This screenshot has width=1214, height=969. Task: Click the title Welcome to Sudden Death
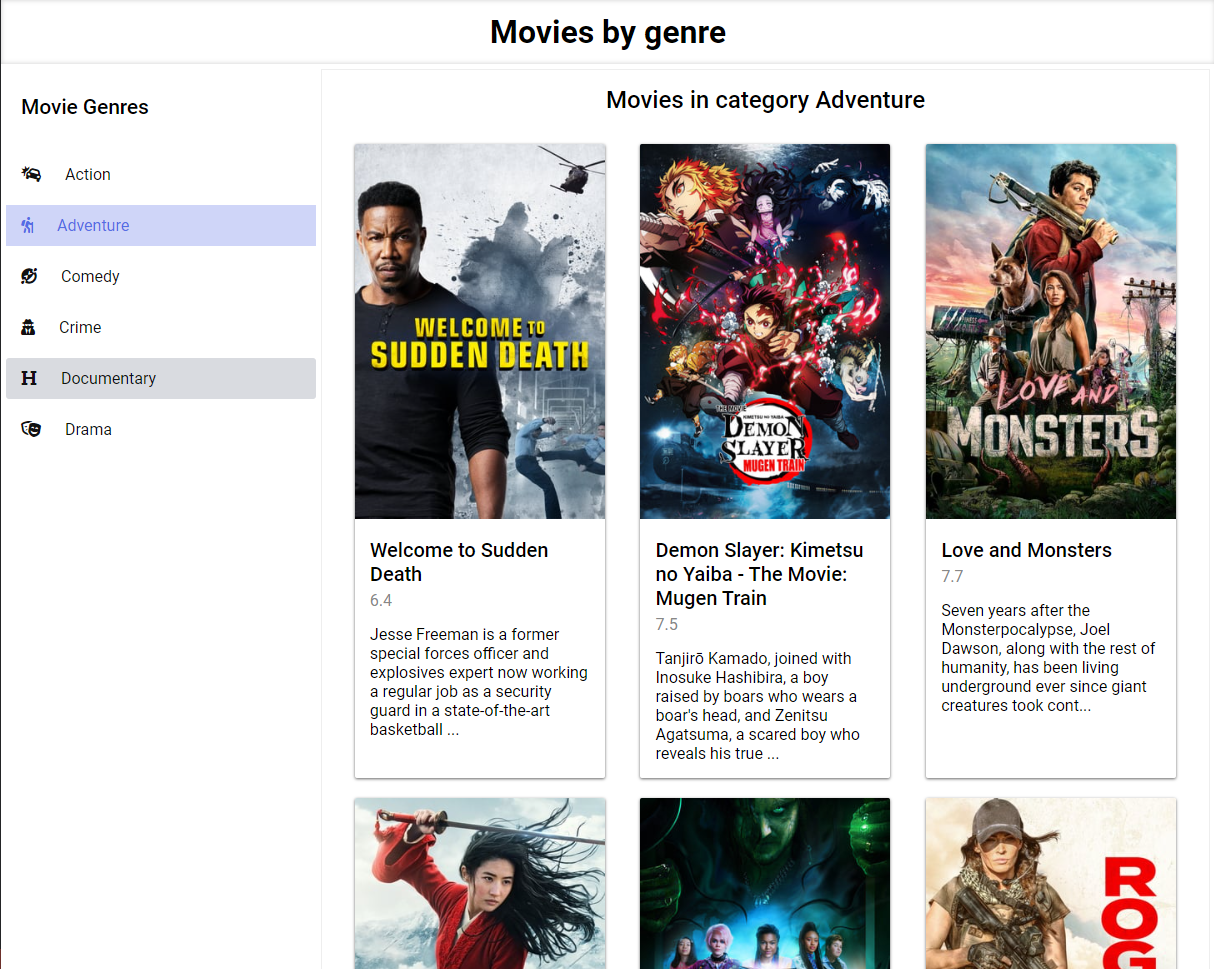[x=459, y=562]
